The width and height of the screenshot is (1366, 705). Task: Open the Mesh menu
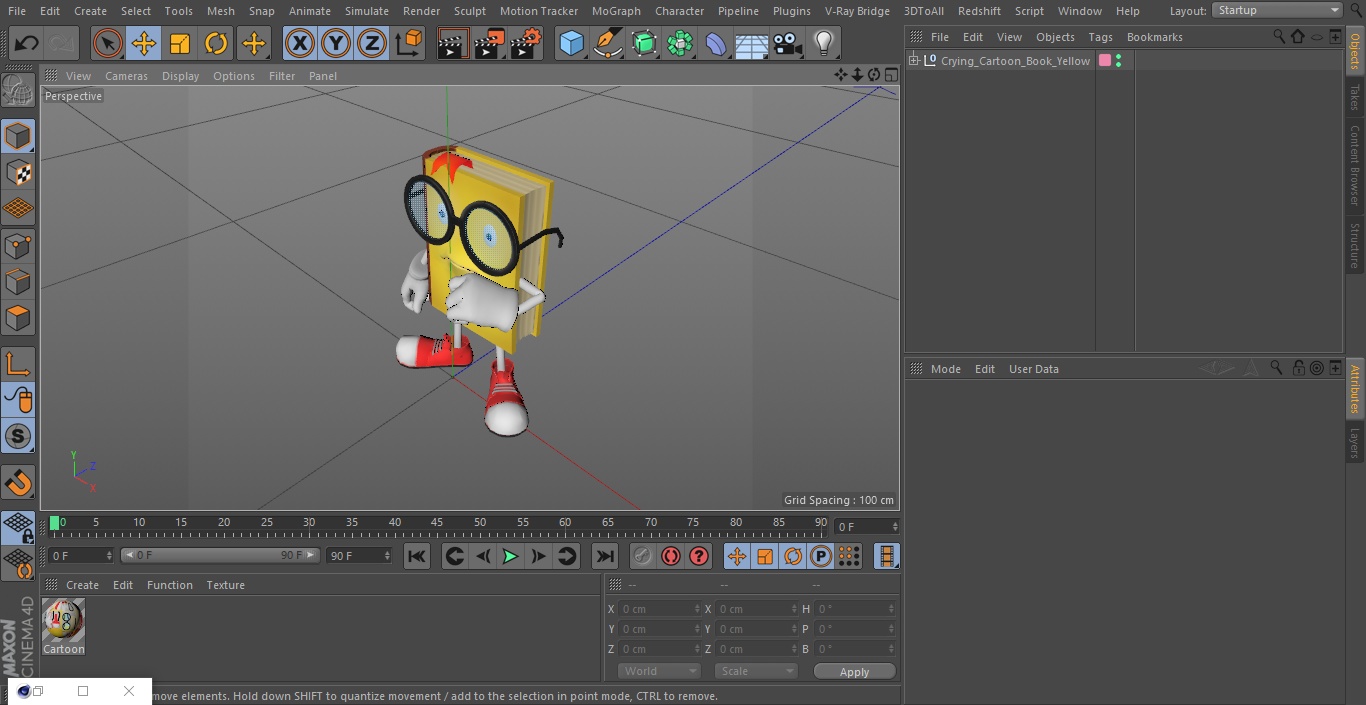[221, 11]
